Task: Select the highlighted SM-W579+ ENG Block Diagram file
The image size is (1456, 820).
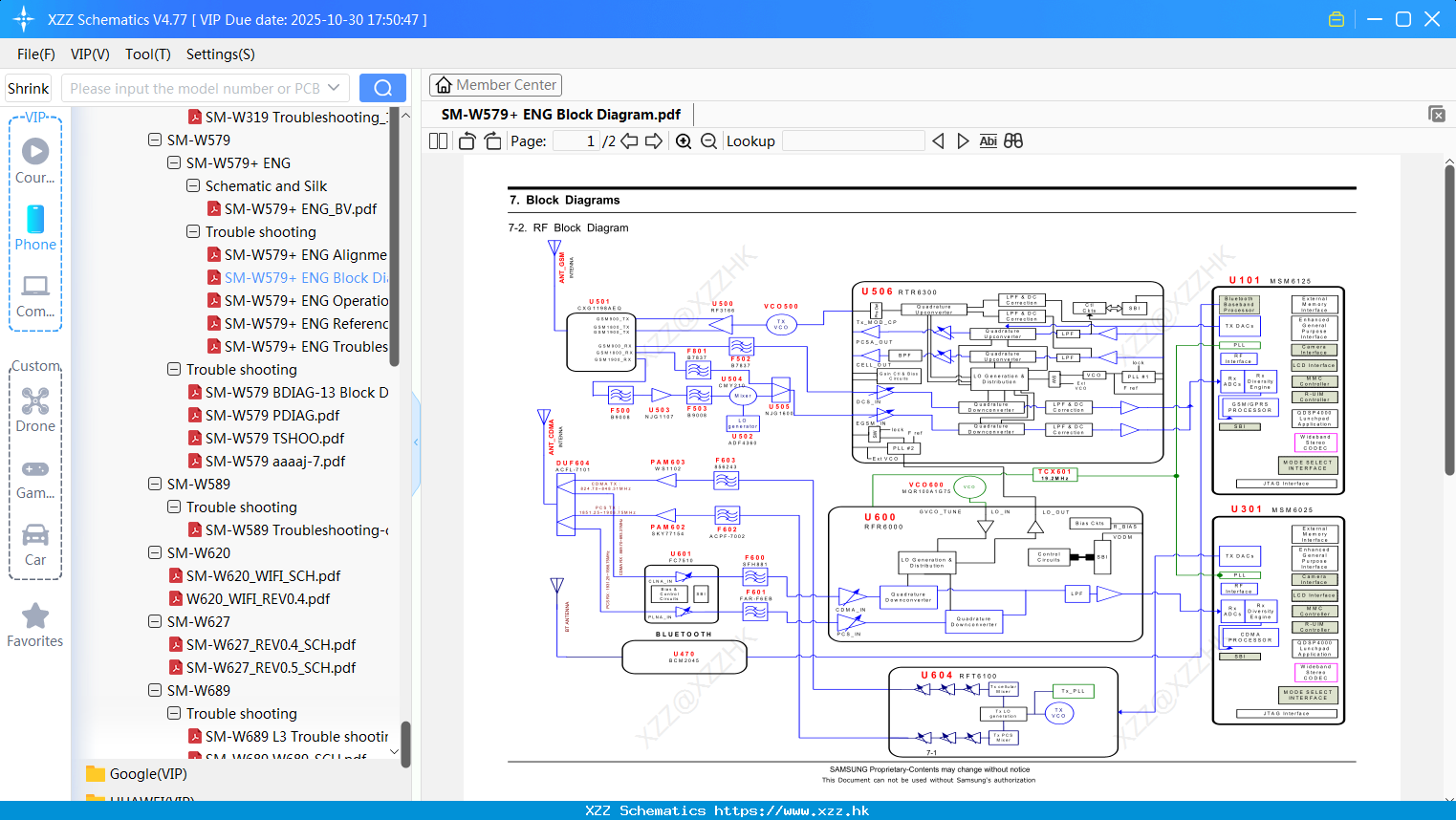Action: pos(297,277)
